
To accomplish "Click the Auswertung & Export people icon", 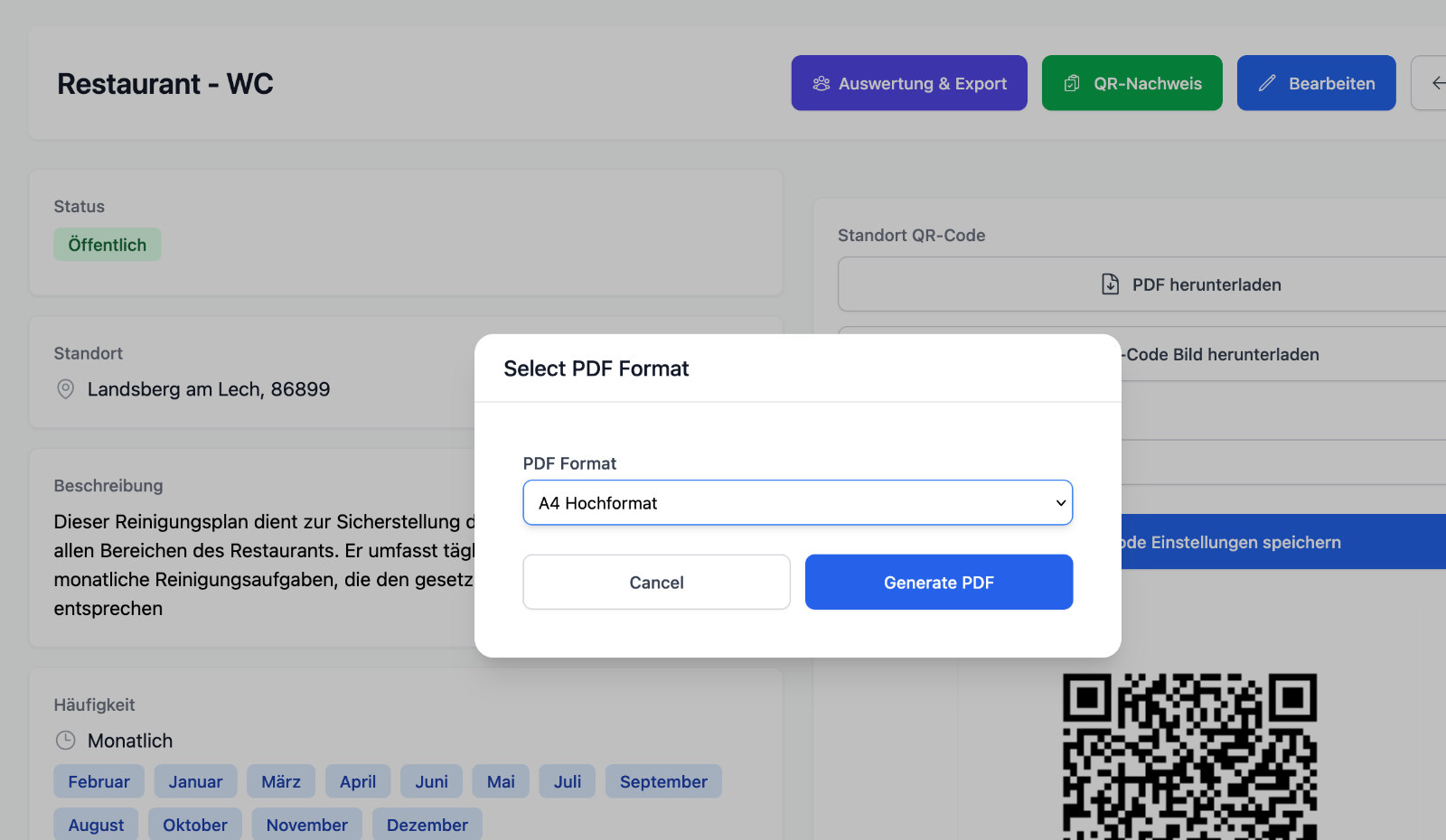I will tap(821, 83).
